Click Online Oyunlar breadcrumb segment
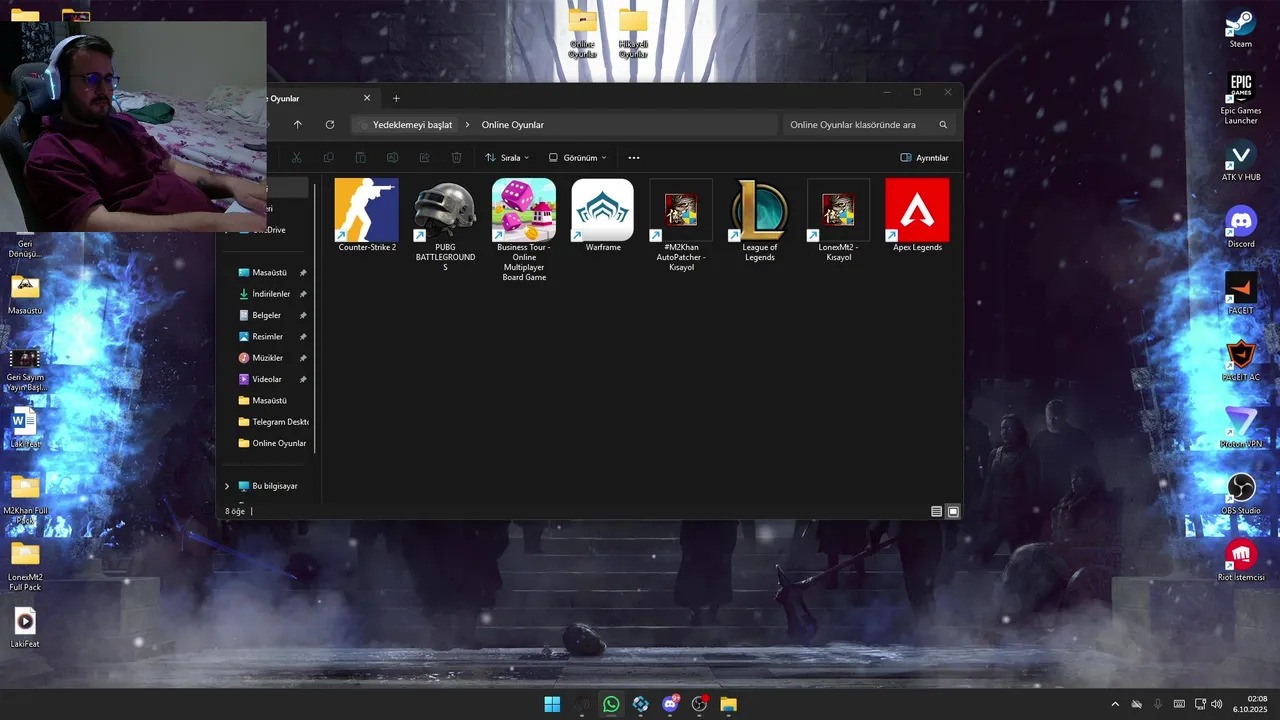 [513, 125]
